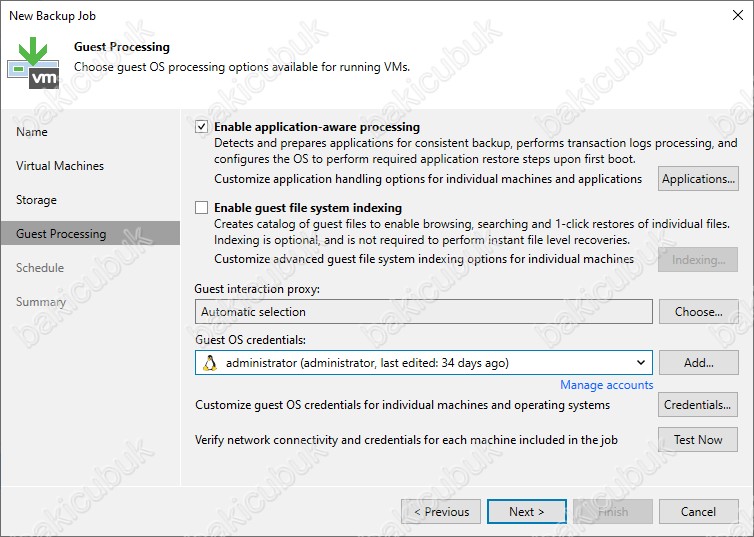Viewport: 754px width, 537px height.
Task: Click the Next > button
Action: pos(527,512)
